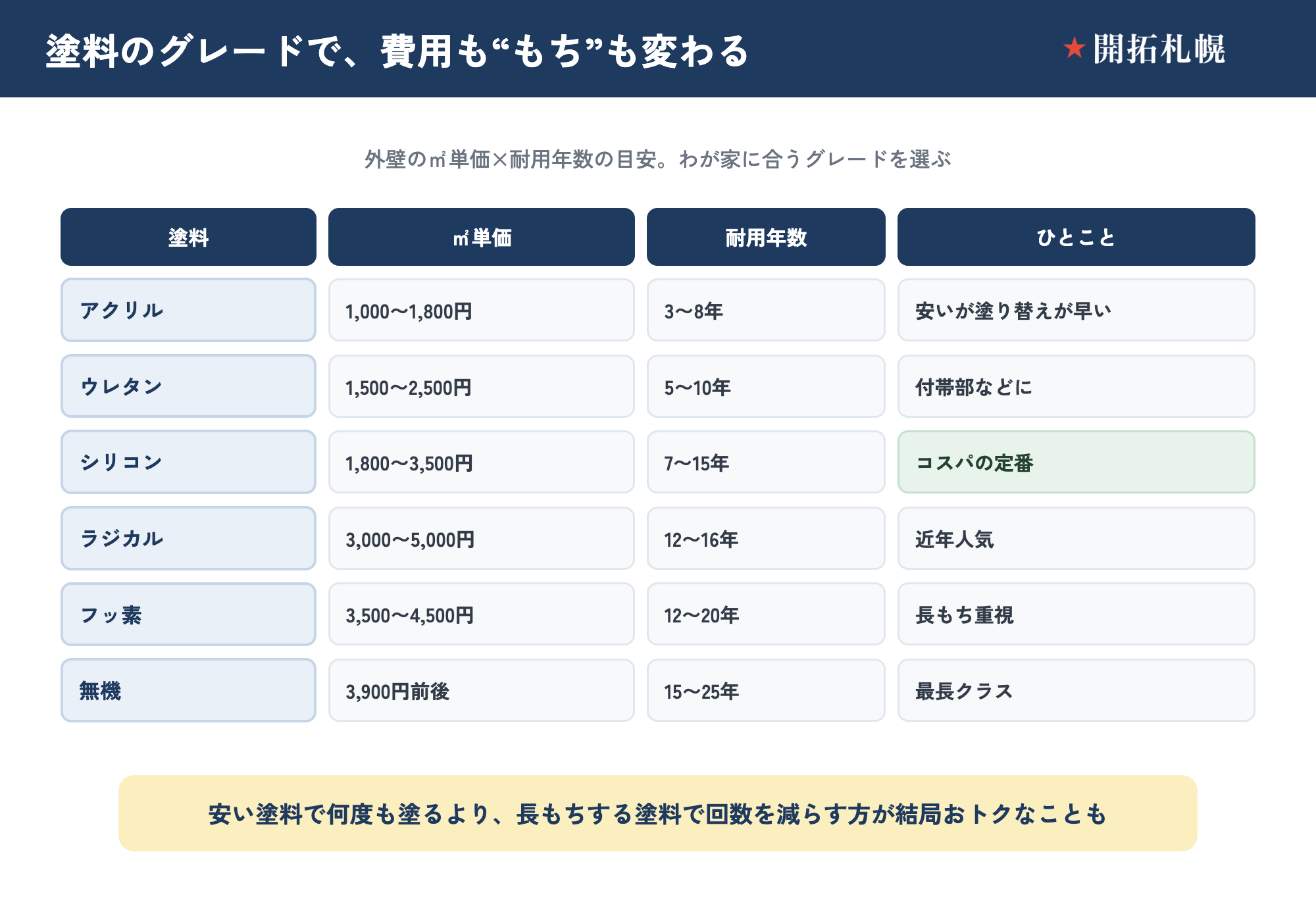
Task: Click the price cell 3,900円前後
Action: (482, 690)
